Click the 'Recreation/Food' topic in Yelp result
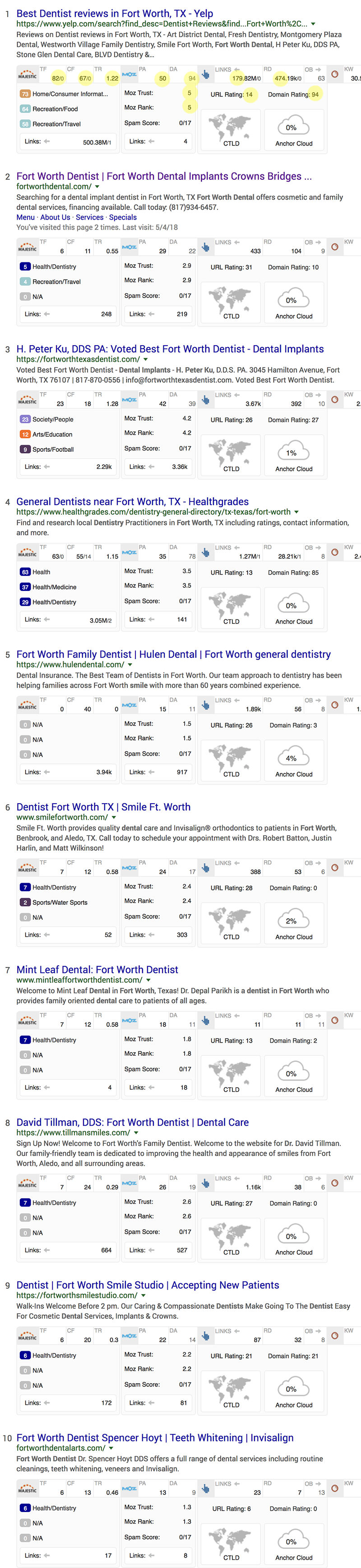 coord(56,109)
